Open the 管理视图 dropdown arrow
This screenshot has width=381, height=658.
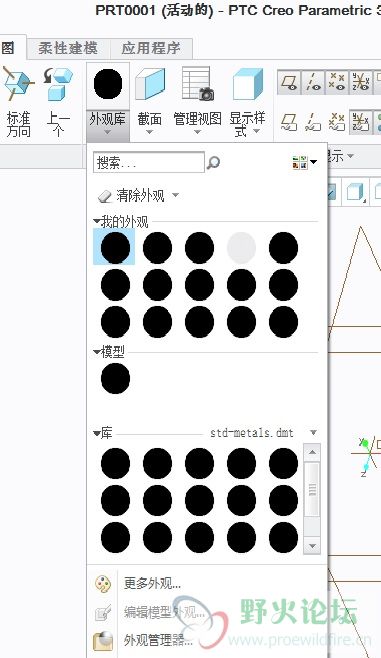198,132
